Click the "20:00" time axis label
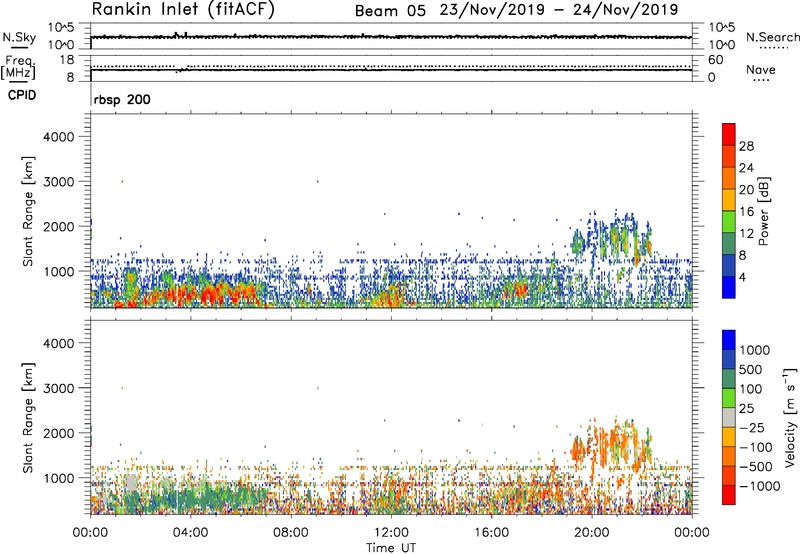Image resolution: width=800 pixels, height=554 pixels. click(592, 533)
